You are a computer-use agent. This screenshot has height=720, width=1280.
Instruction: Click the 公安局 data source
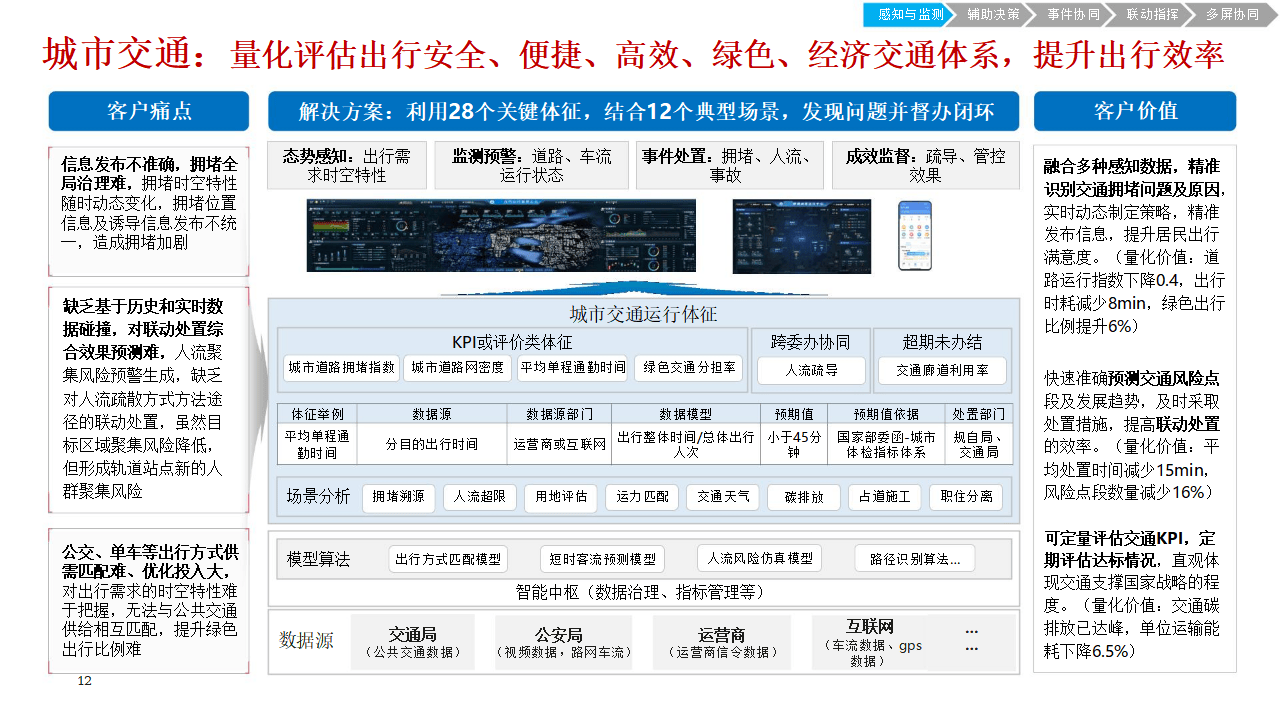[563, 642]
